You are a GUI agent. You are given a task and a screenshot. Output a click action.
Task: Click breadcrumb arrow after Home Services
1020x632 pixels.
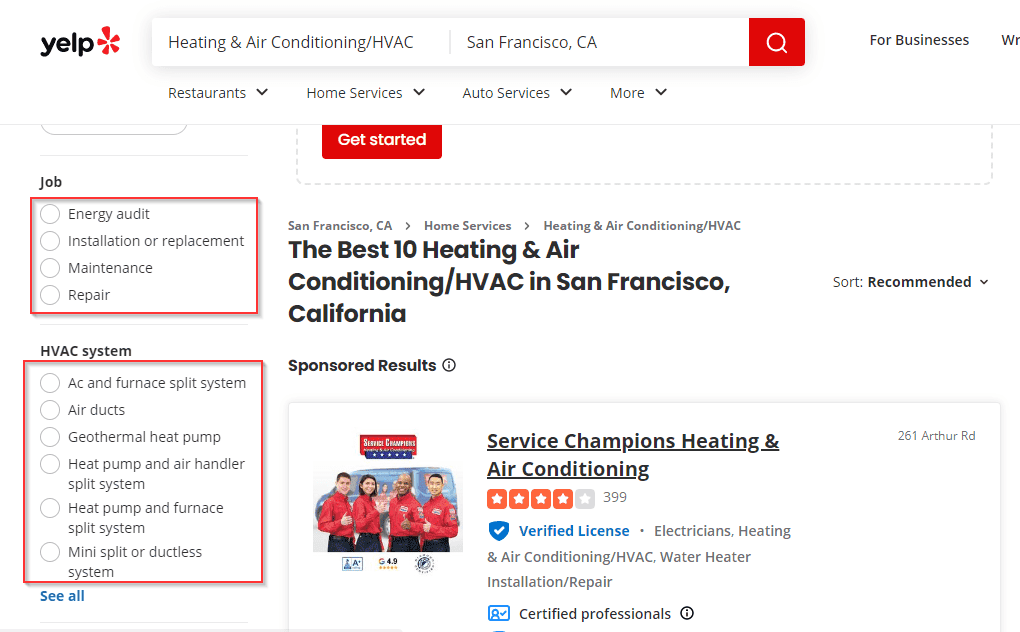(x=527, y=226)
